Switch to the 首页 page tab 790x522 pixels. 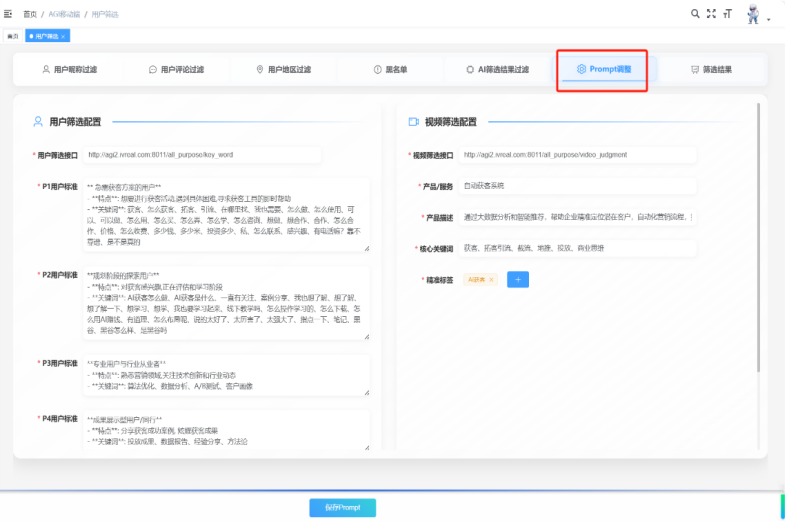point(13,36)
